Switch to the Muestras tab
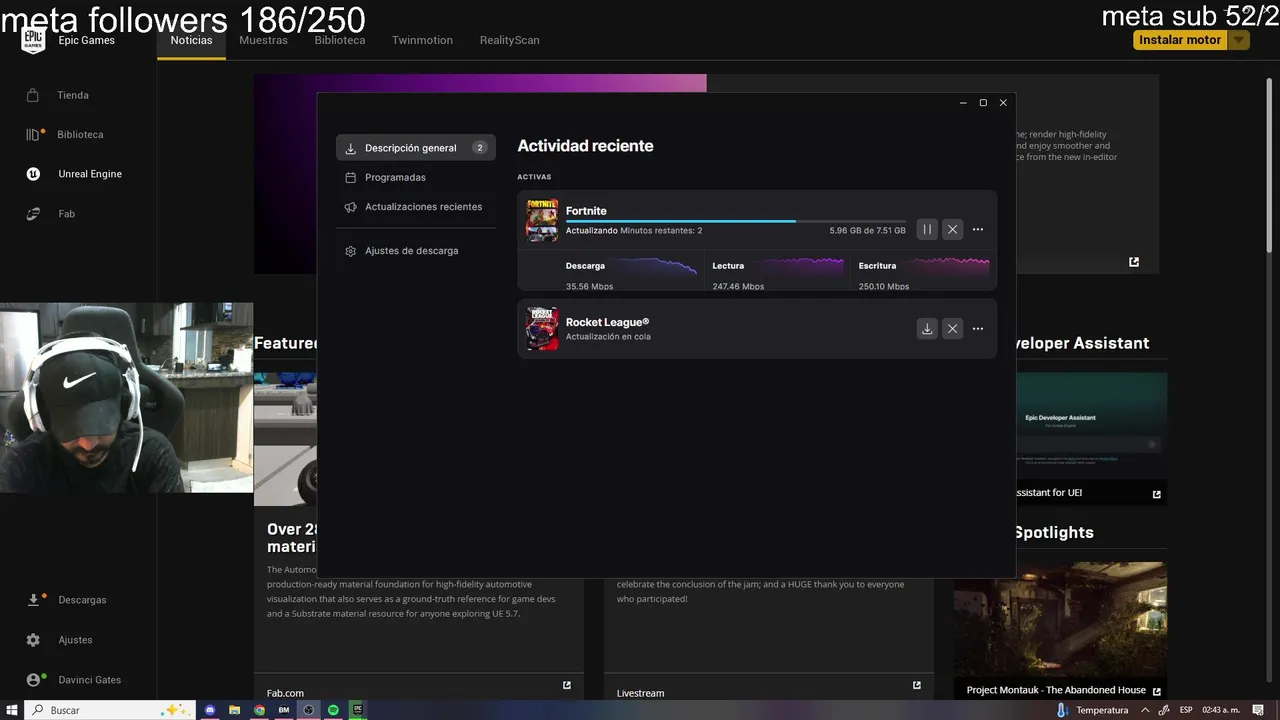 [263, 40]
